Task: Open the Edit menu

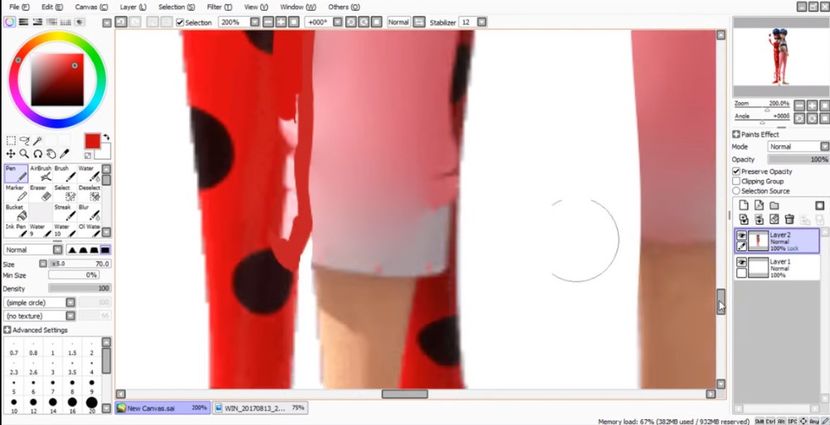Action: pos(52,7)
